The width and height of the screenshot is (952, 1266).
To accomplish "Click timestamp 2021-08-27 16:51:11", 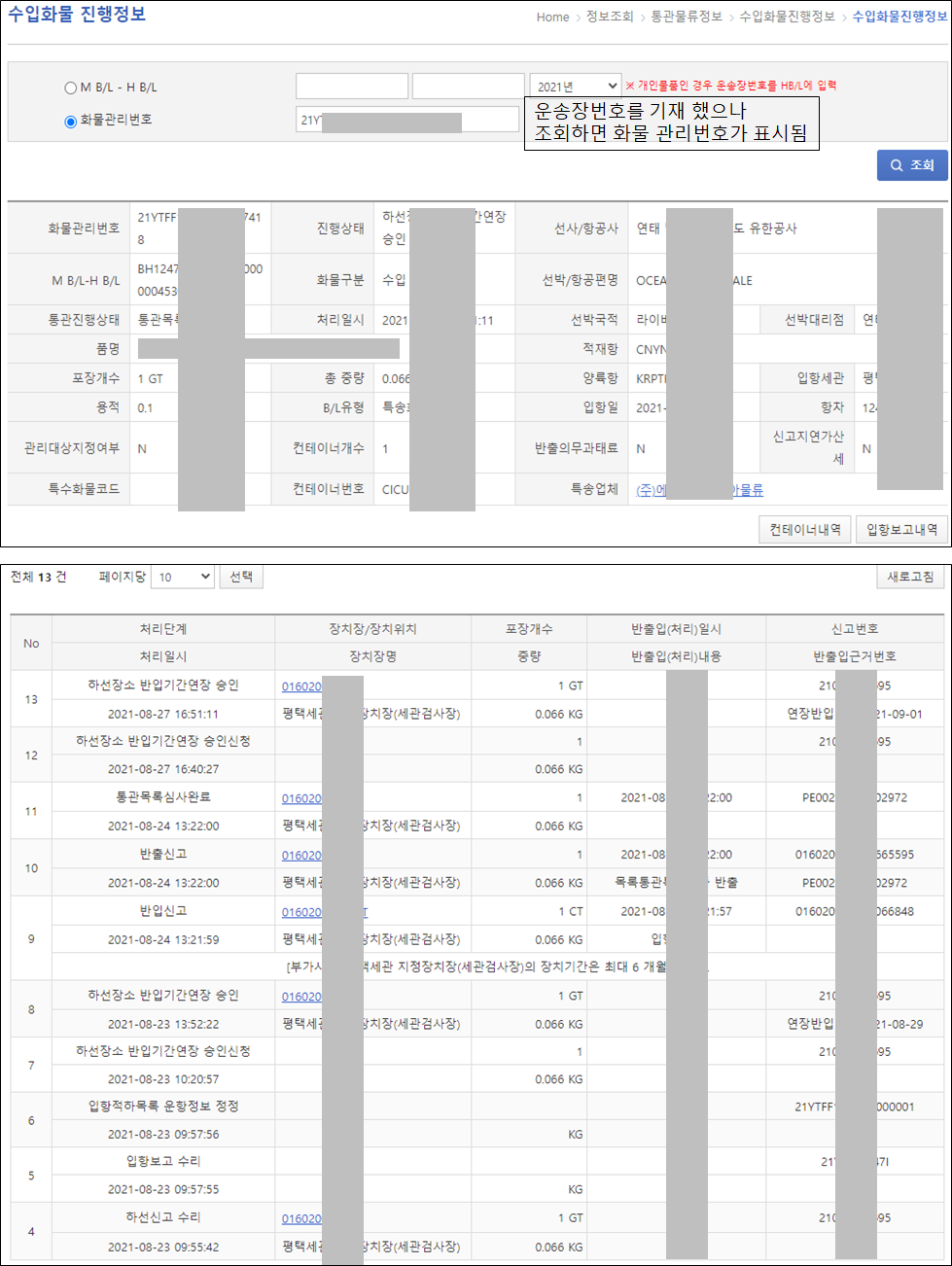I will 163,714.
